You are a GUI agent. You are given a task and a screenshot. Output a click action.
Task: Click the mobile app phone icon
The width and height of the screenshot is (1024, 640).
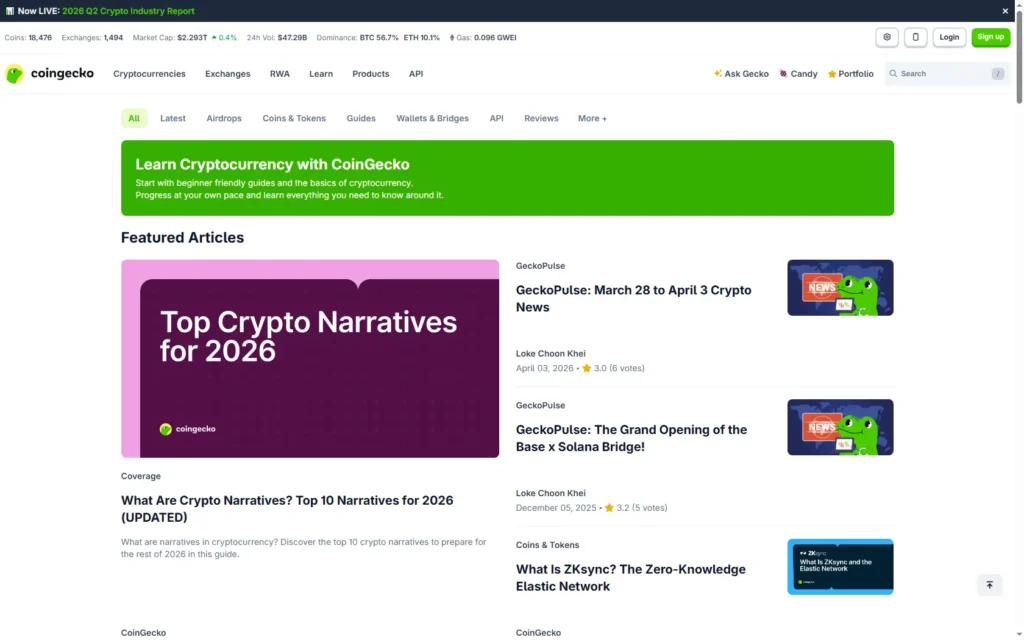[916, 37]
